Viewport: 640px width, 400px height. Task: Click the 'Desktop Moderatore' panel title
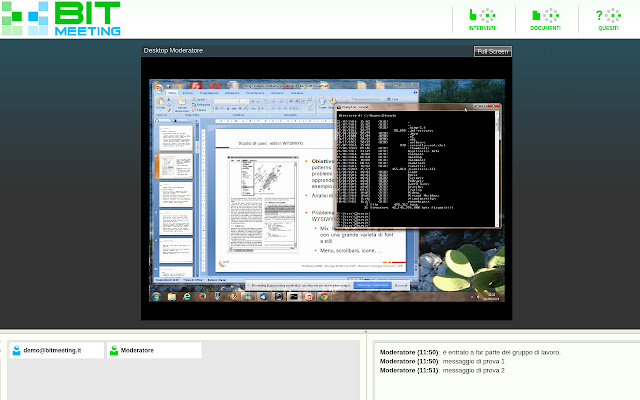[x=173, y=51]
